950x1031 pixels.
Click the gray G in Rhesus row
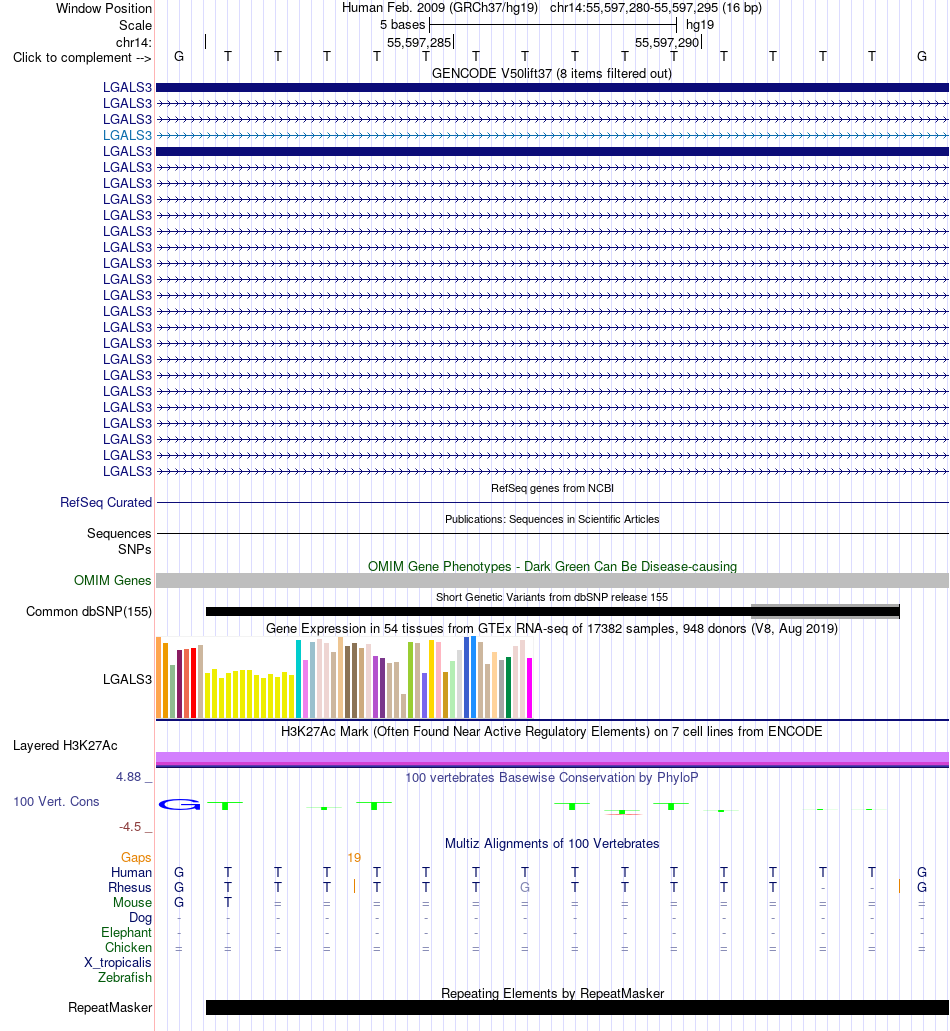[x=525, y=888]
